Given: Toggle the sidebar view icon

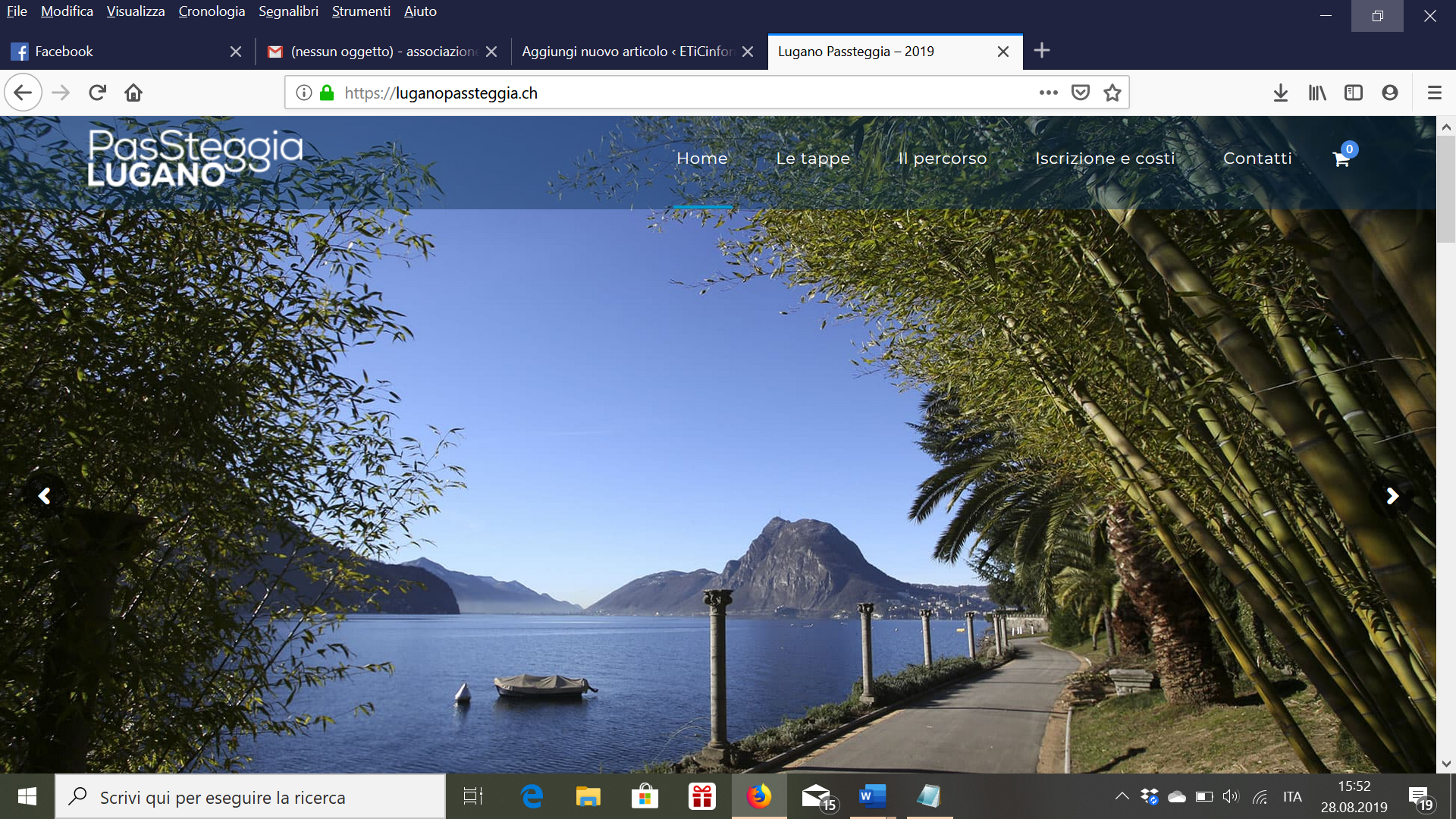Looking at the screenshot, I should coord(1354,93).
